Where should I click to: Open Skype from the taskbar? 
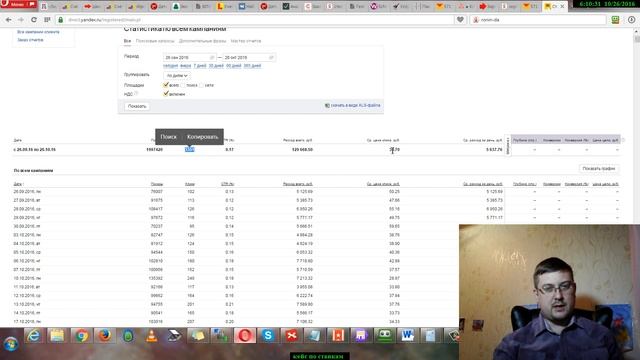268,336
